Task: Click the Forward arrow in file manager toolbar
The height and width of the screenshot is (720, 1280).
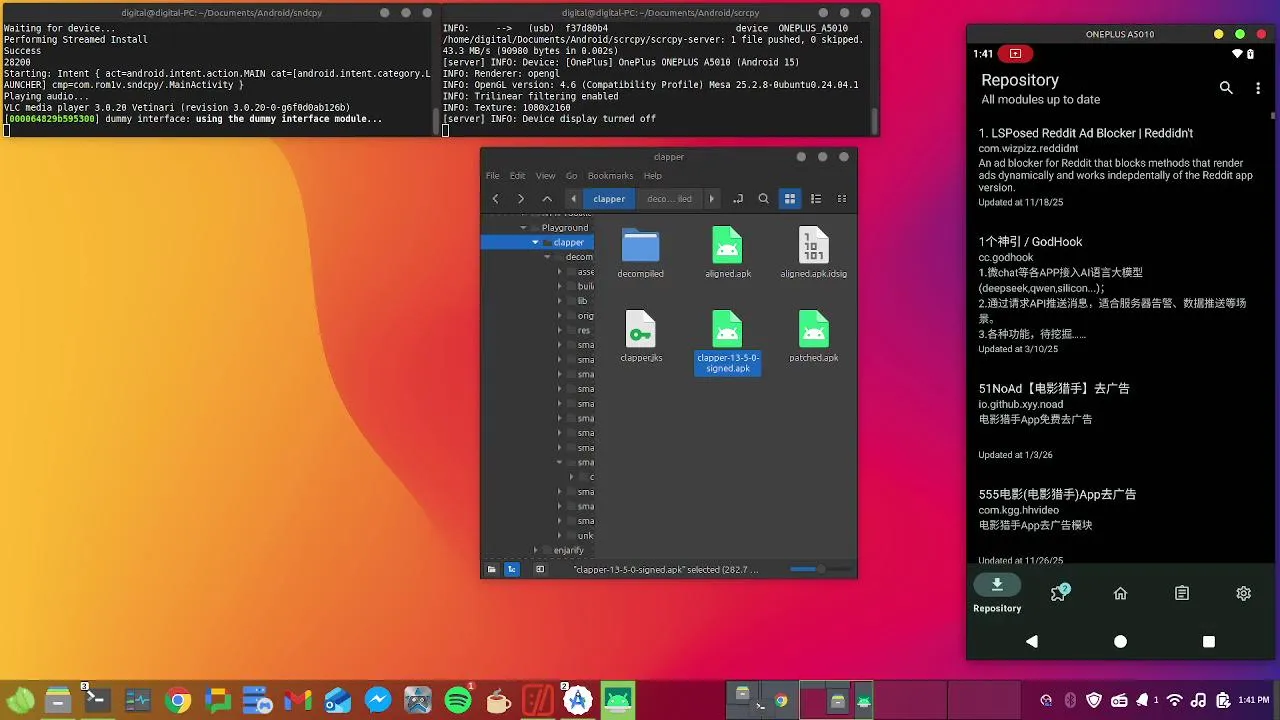Action: coord(521,199)
